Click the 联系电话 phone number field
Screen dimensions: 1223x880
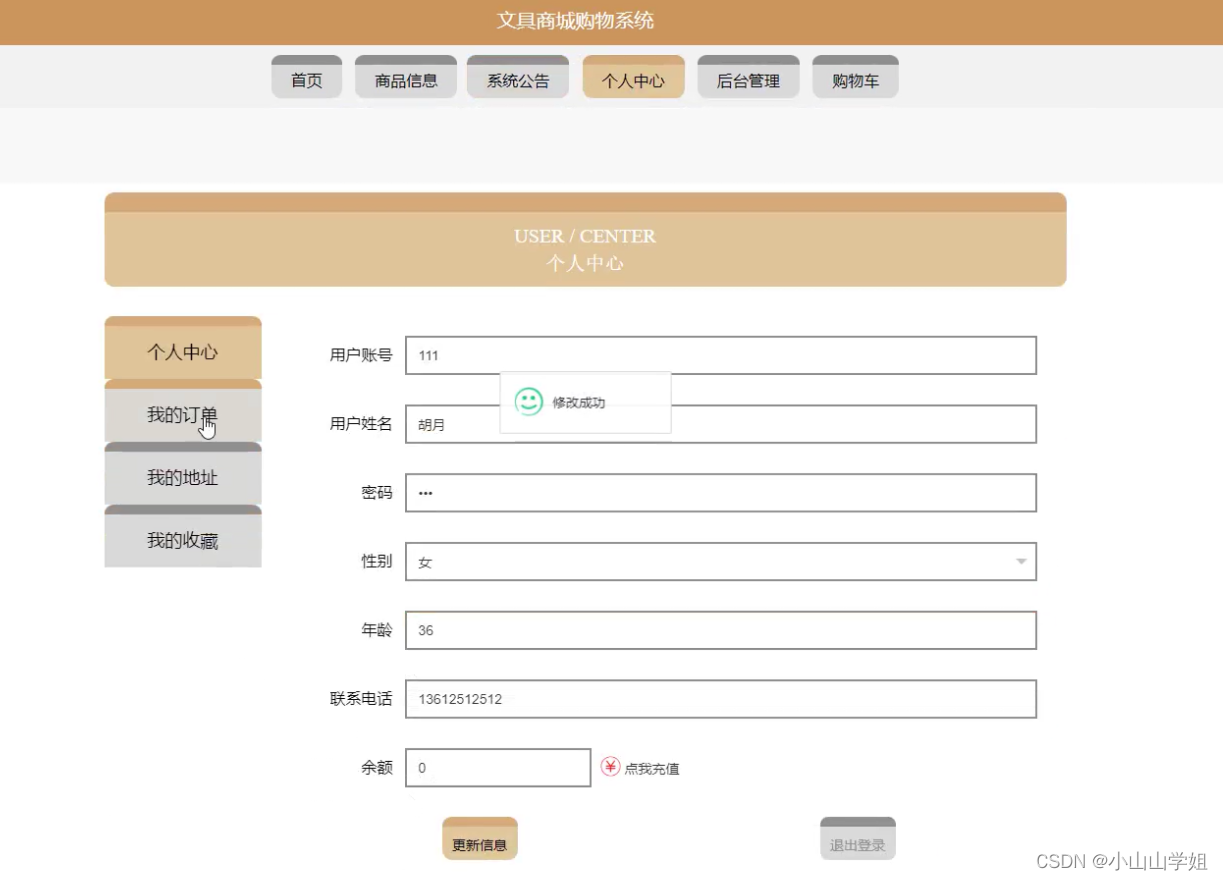point(720,699)
